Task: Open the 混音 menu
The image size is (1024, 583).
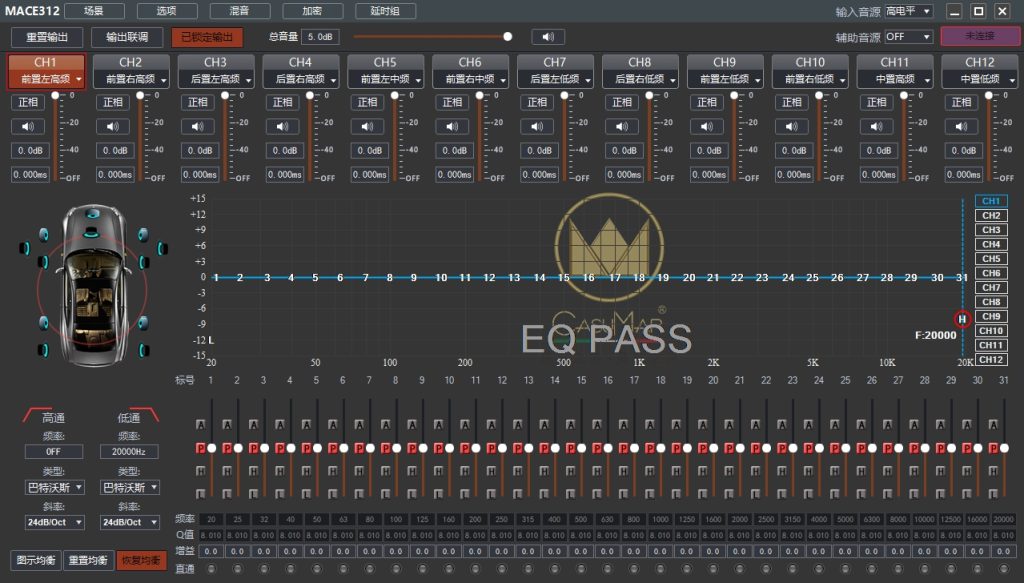Action: pyautogui.click(x=240, y=11)
